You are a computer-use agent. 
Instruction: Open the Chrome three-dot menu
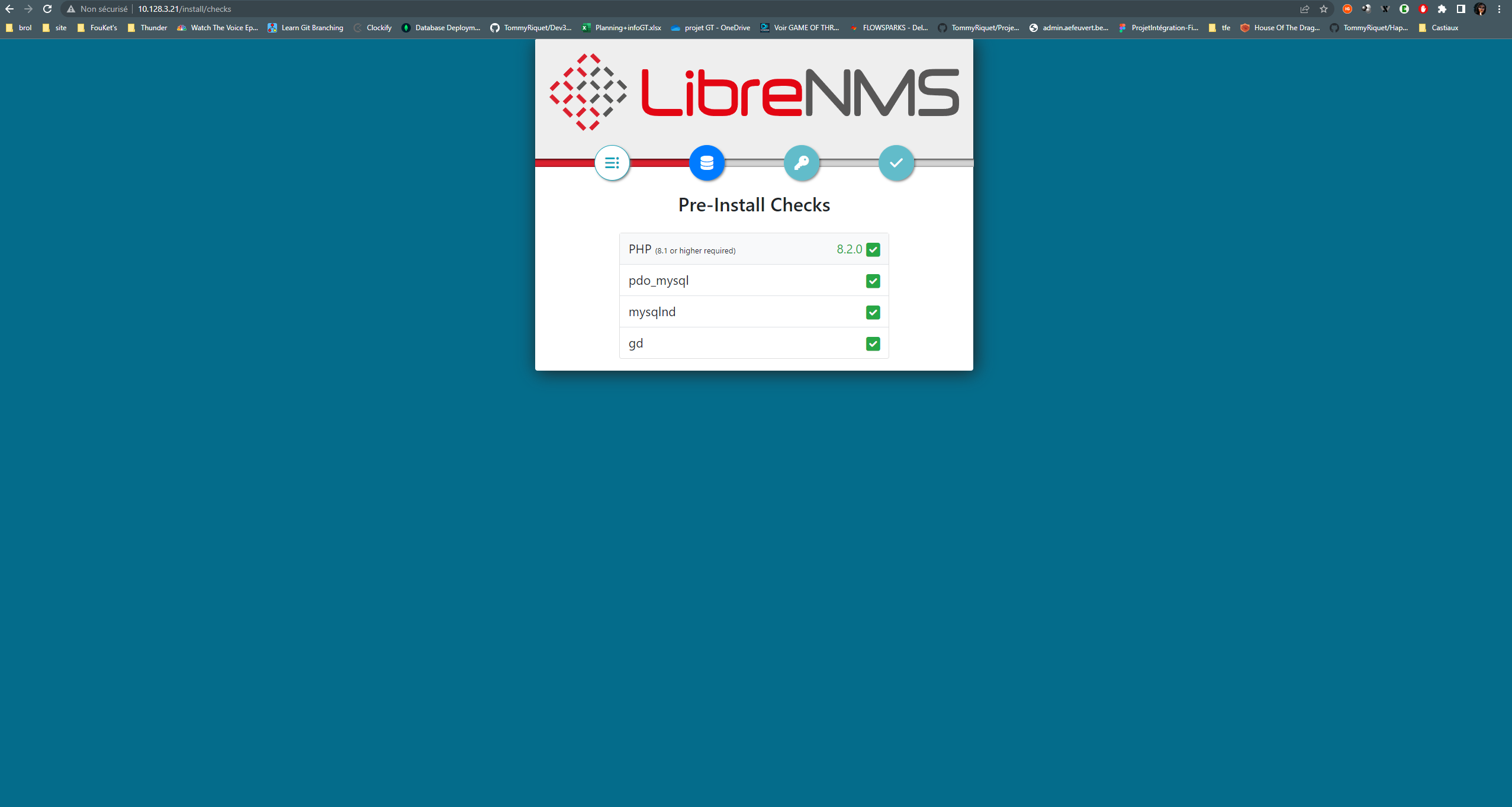pos(1500,9)
